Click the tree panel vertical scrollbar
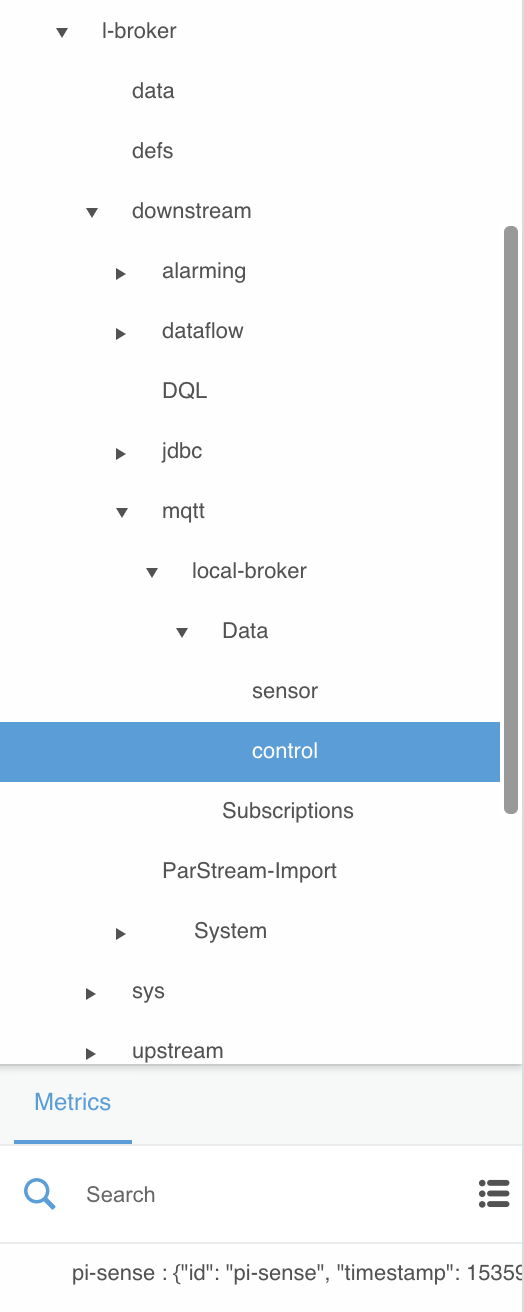The width and height of the screenshot is (524, 1312). [x=511, y=520]
